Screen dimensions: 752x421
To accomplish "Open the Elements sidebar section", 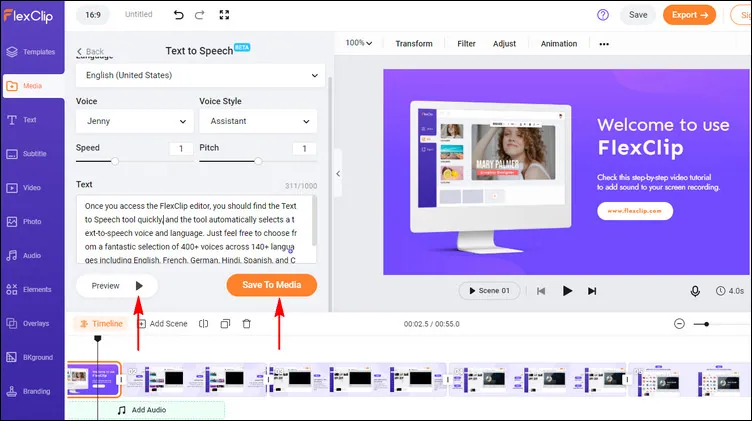I will (29, 290).
